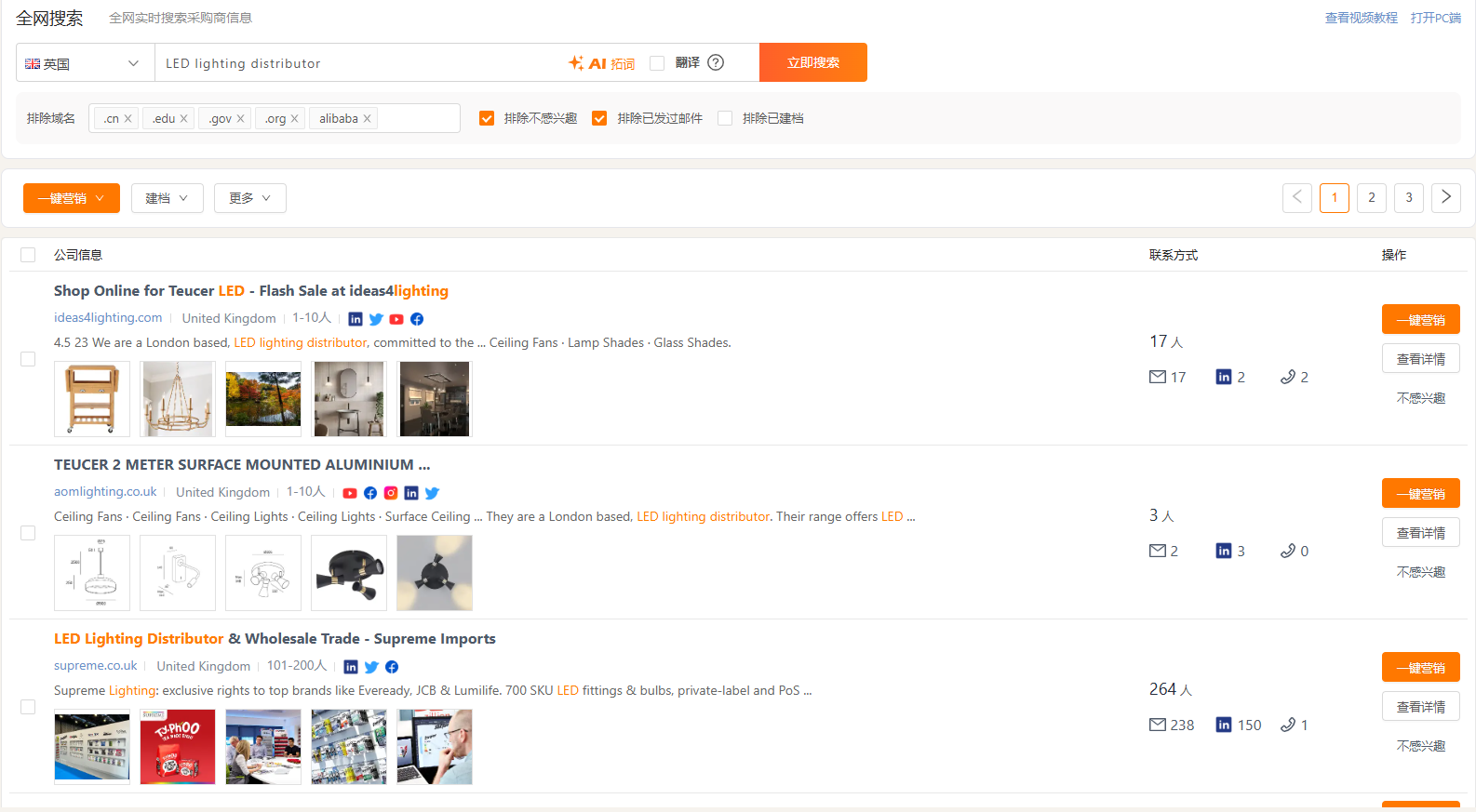
Task: Uncheck 排除已发过邮件 filter checkbox
Action: (599, 118)
